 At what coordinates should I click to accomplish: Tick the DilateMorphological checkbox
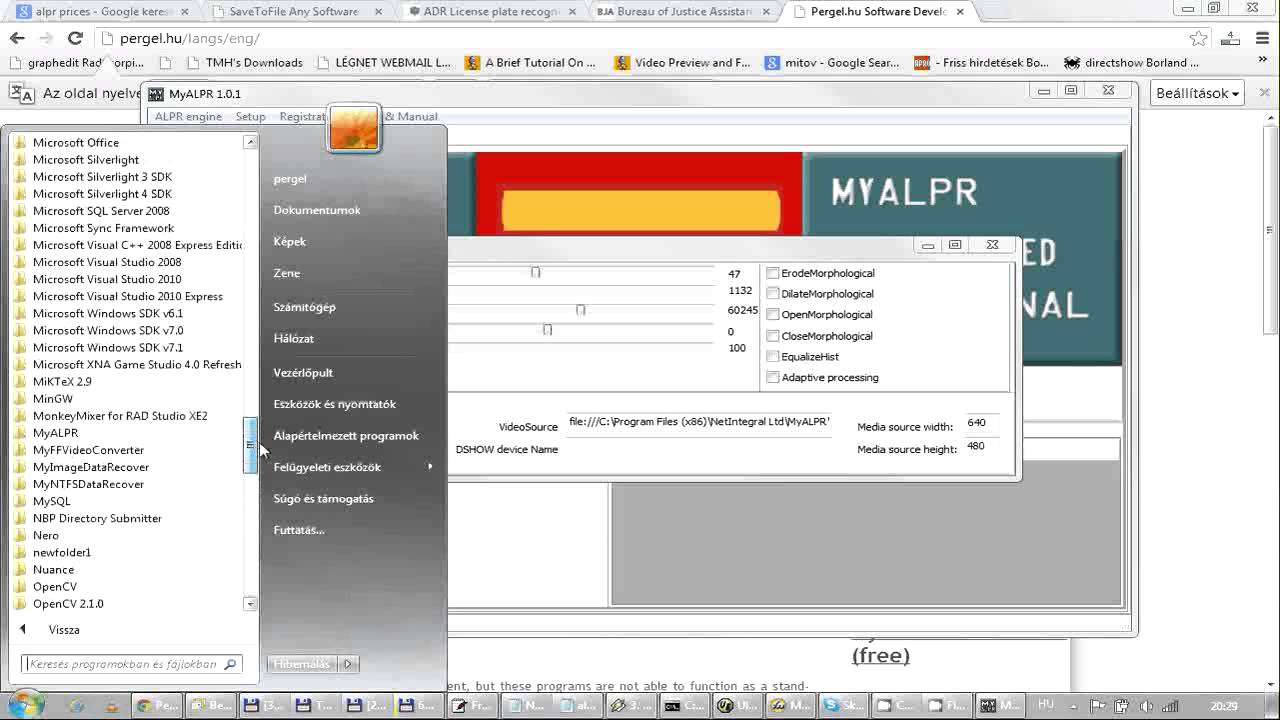[773, 294]
